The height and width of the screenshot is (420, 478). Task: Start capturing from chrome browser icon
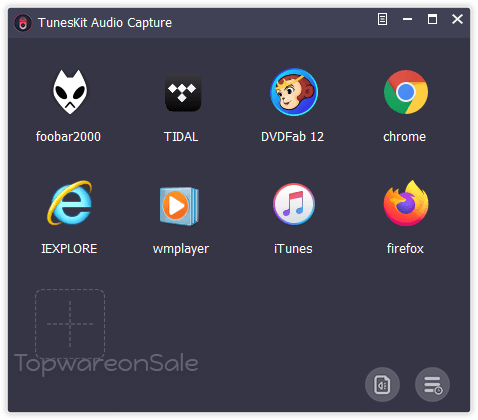tap(406, 92)
